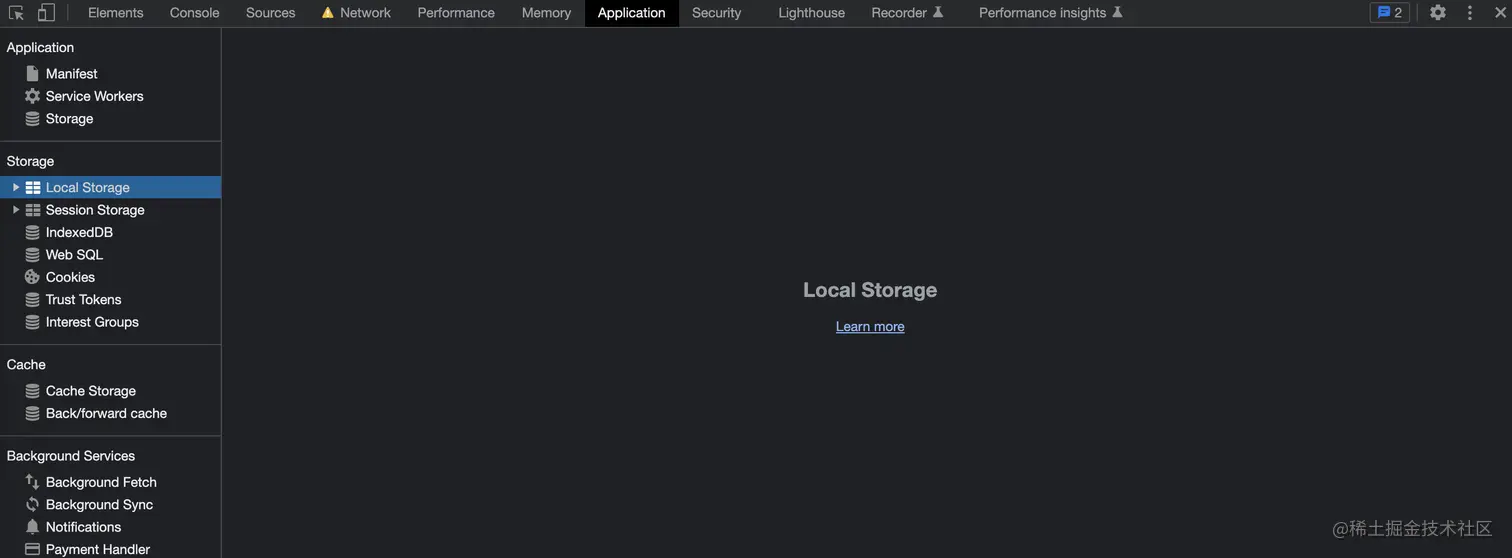Open the Lighthouse tab
The image size is (1512, 558).
(x=811, y=13)
